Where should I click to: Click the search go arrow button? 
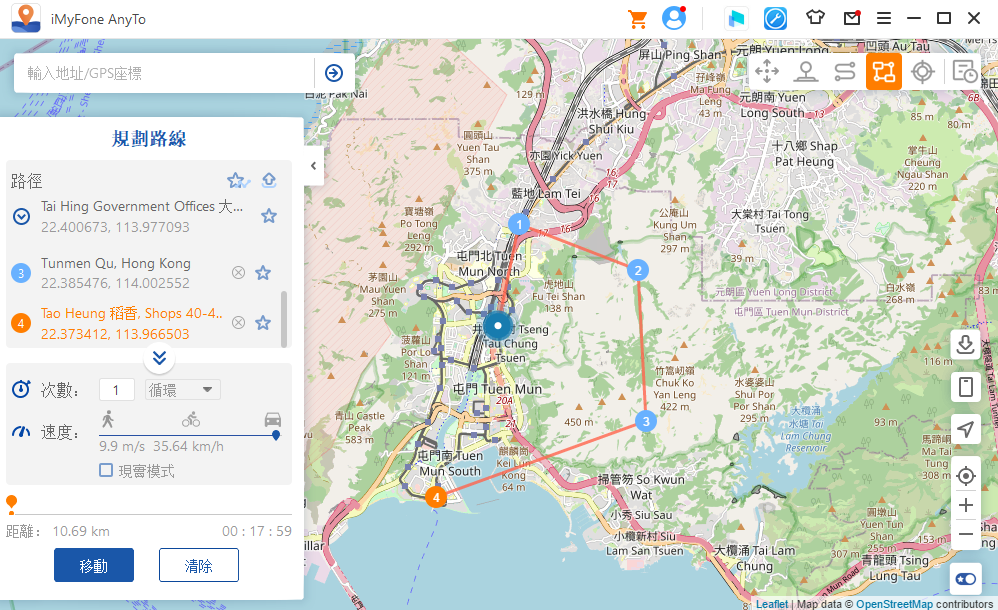[334, 73]
